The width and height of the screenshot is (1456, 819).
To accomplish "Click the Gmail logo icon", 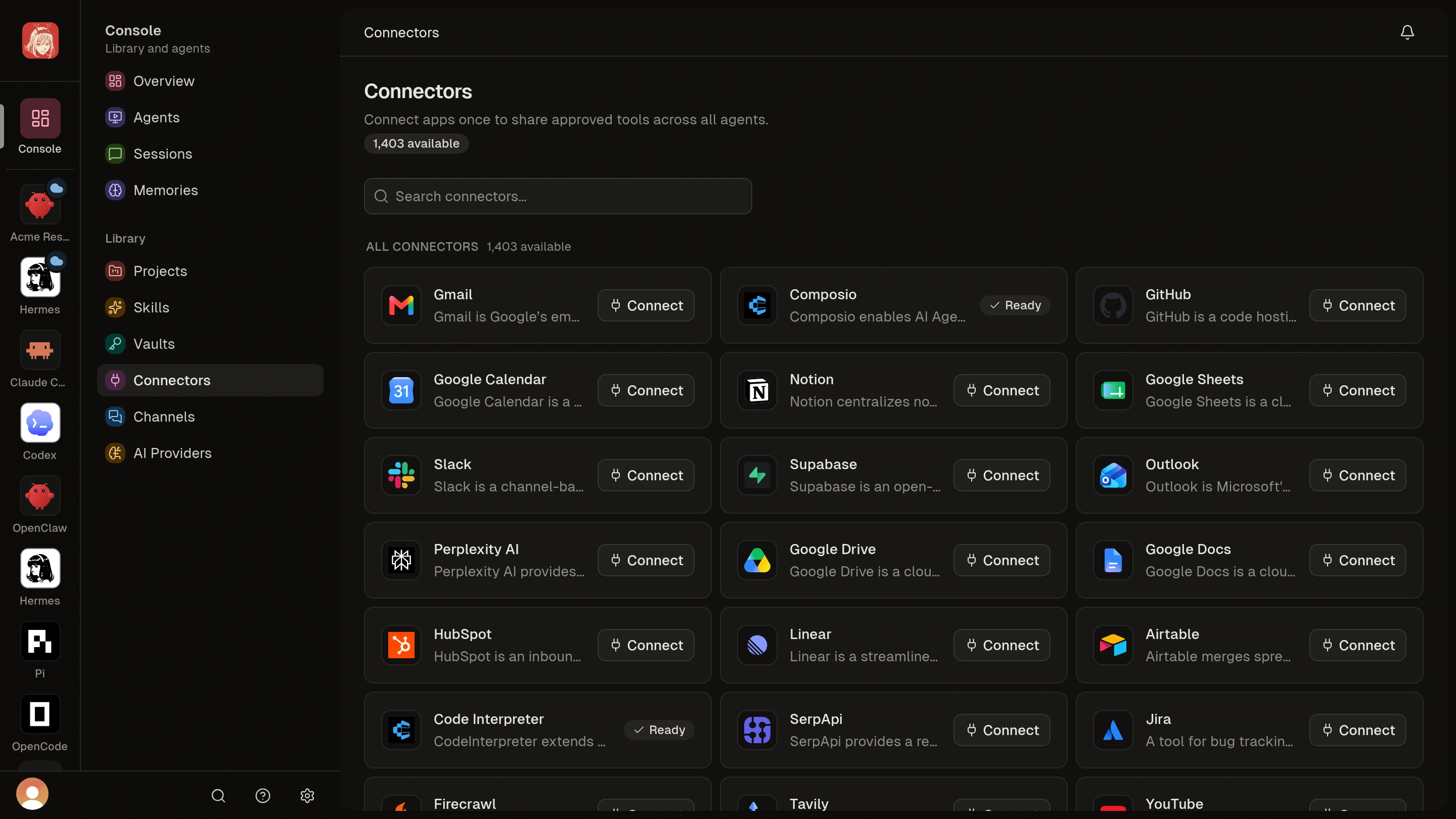I will click(x=401, y=305).
